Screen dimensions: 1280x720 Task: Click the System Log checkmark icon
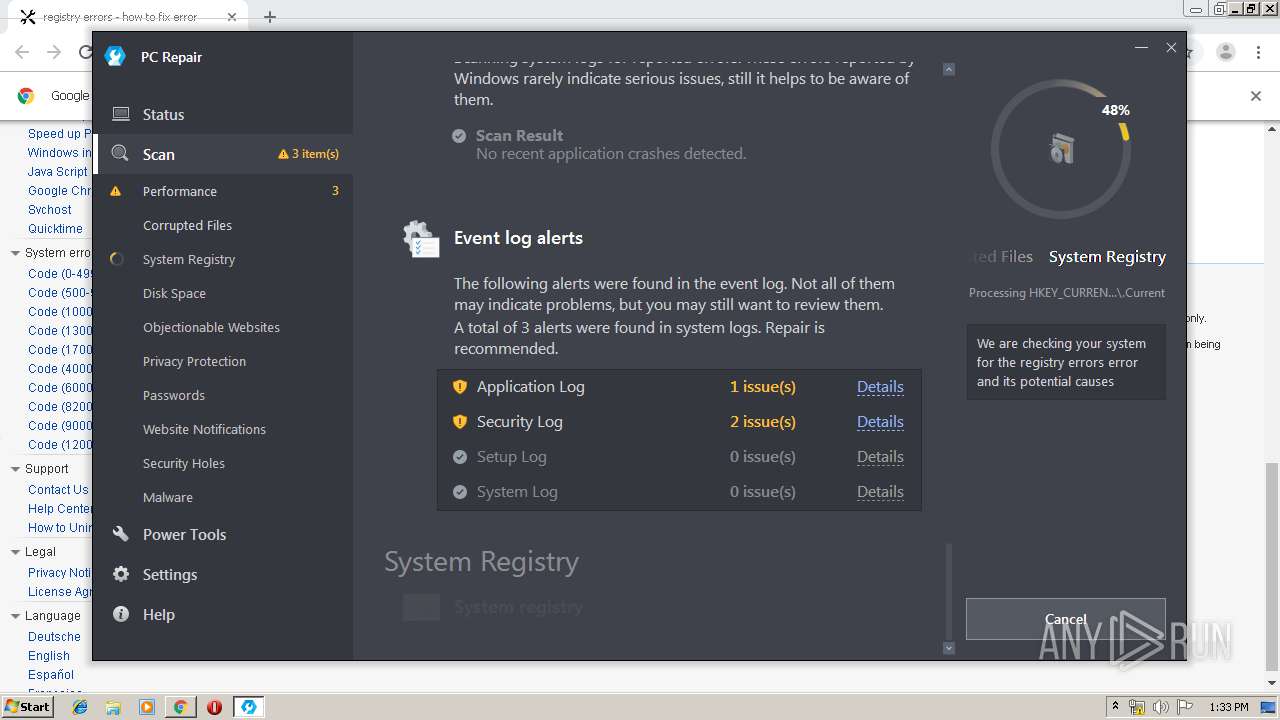pos(460,492)
